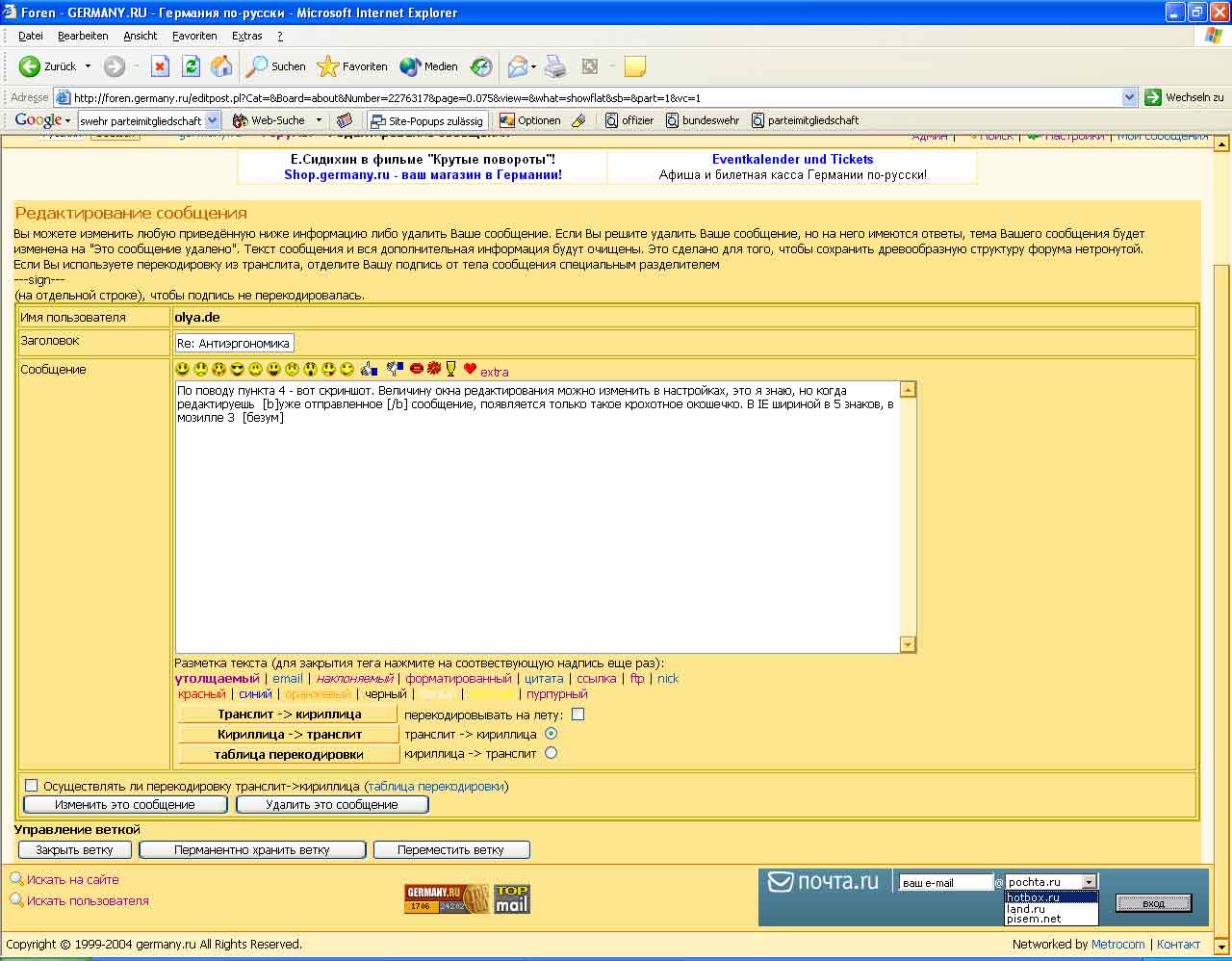Open the Ansicht menu
Image resolution: width=1232 pixels, height=961 pixels.
pos(141,36)
